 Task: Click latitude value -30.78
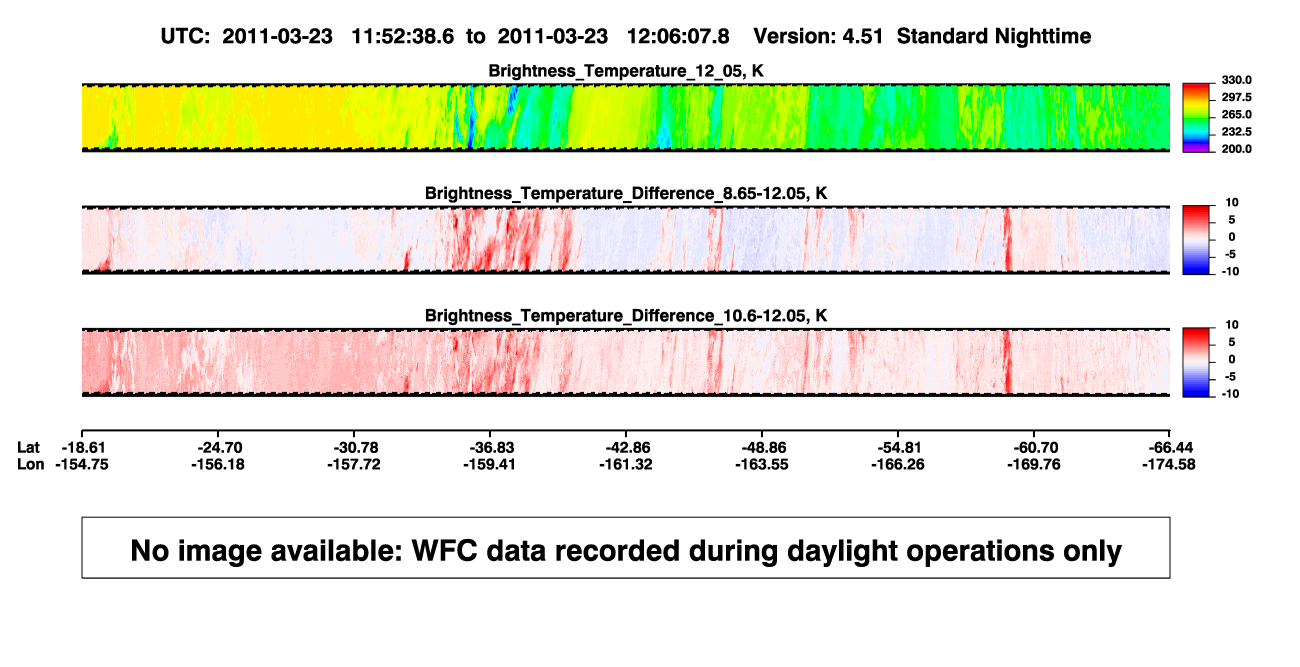click(x=354, y=446)
